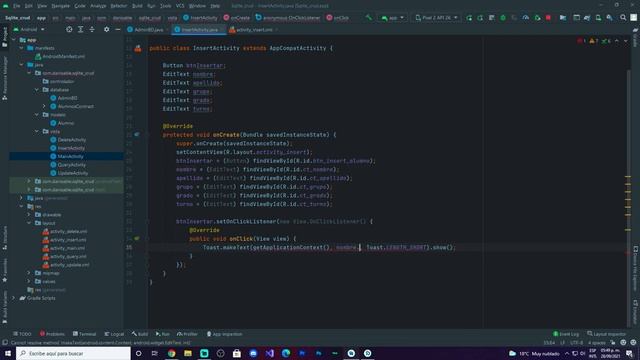Select AndroidManifest.xml in the tree
The height and width of the screenshot is (360, 640).
60,56
